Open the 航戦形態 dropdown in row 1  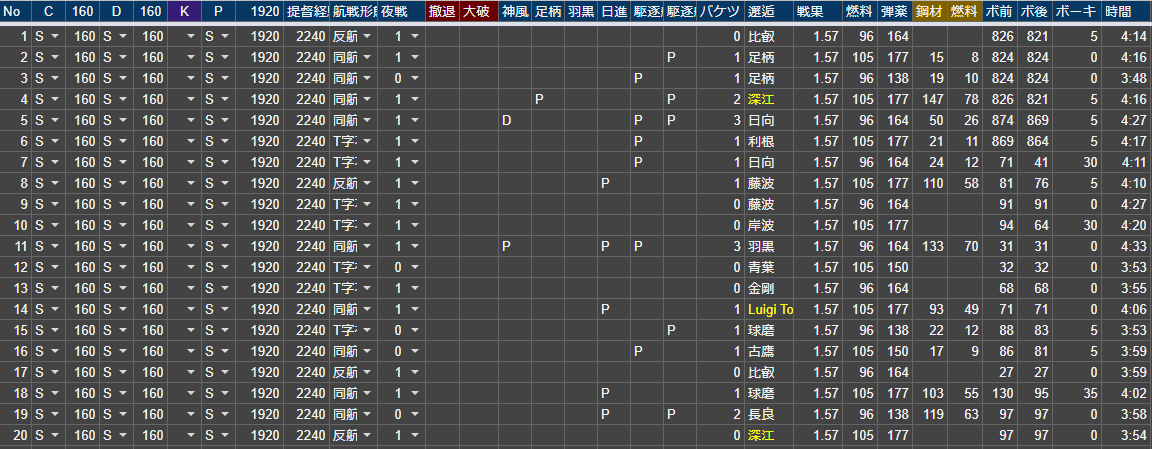(x=367, y=37)
